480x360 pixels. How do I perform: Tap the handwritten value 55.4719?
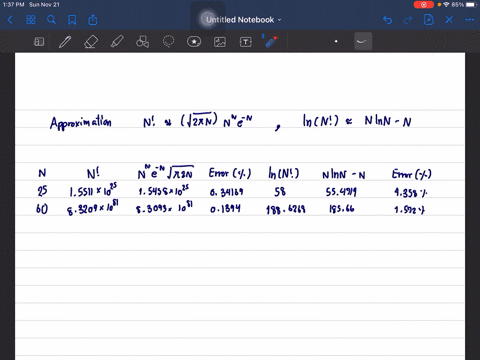pos(341,192)
